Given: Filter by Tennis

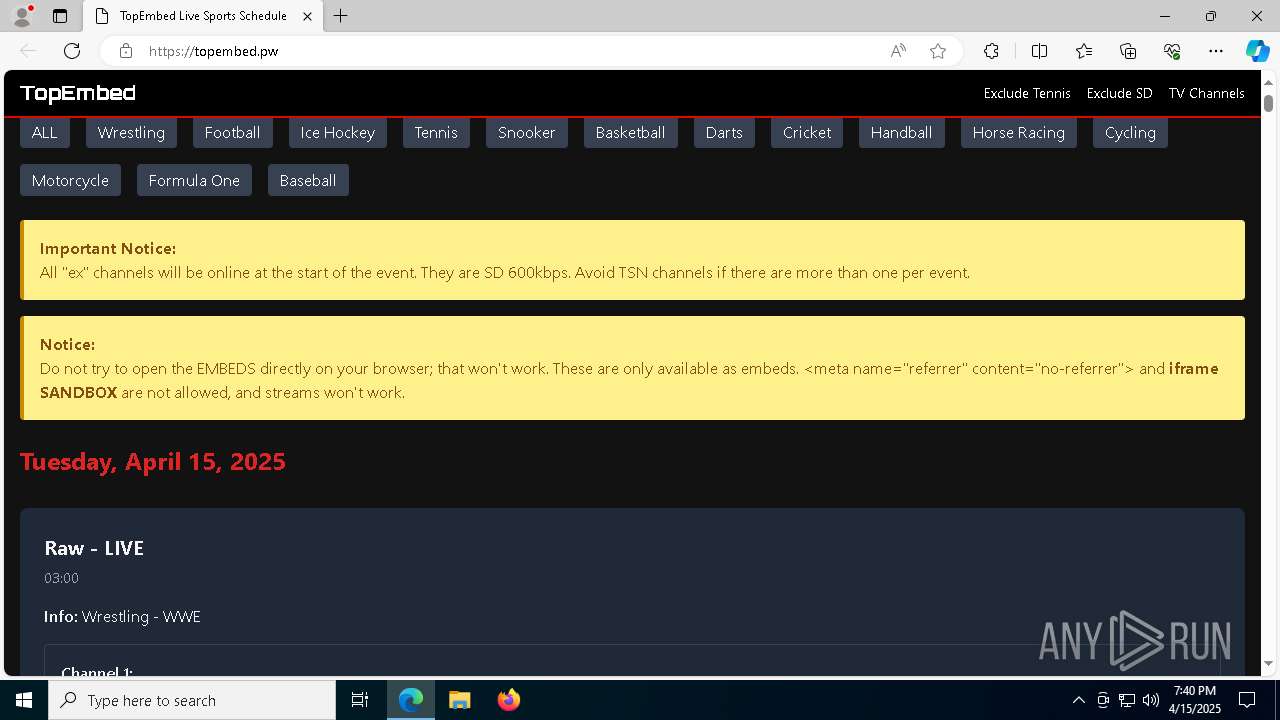Looking at the screenshot, I should pos(436,132).
